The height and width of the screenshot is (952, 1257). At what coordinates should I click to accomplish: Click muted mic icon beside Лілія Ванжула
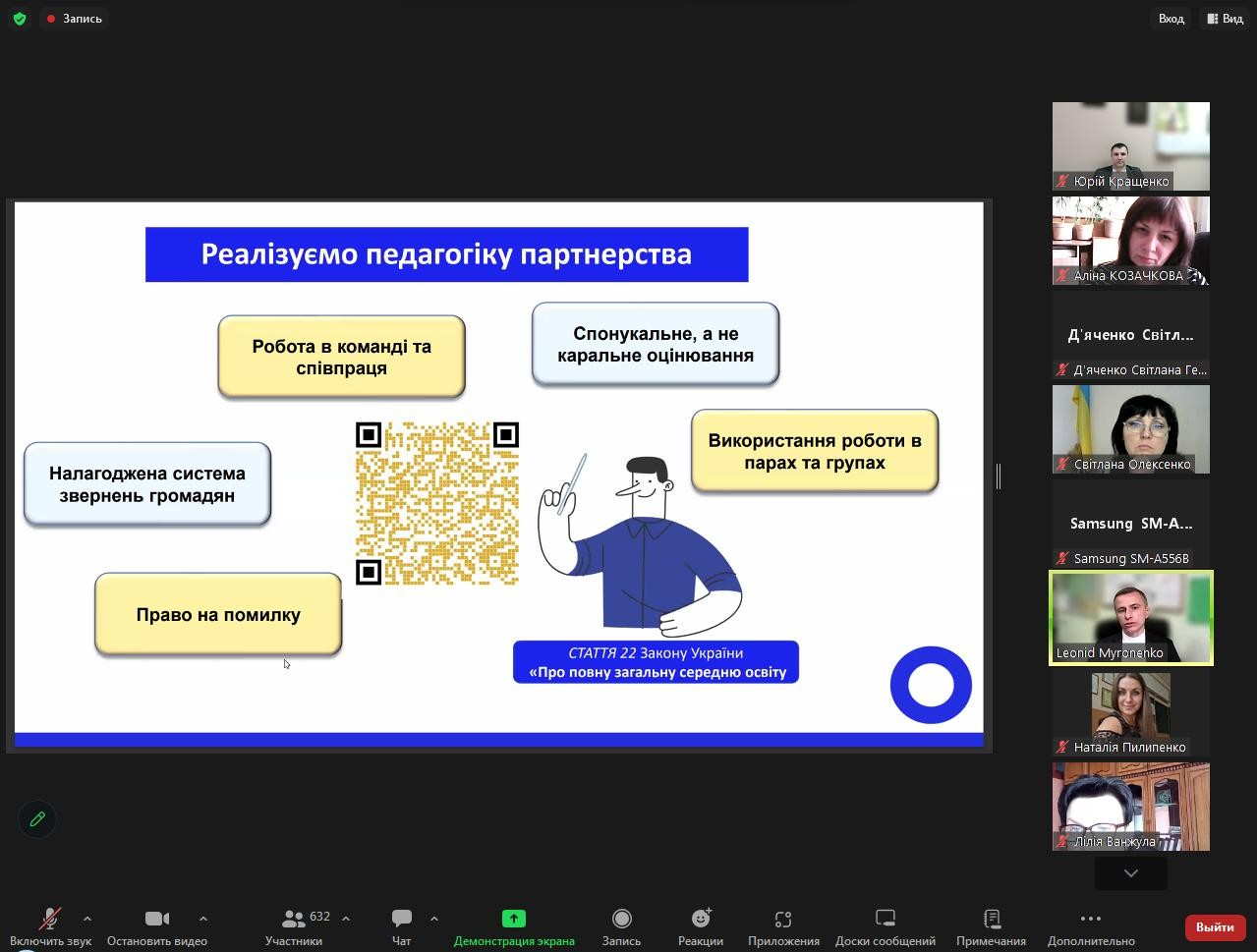1062,842
